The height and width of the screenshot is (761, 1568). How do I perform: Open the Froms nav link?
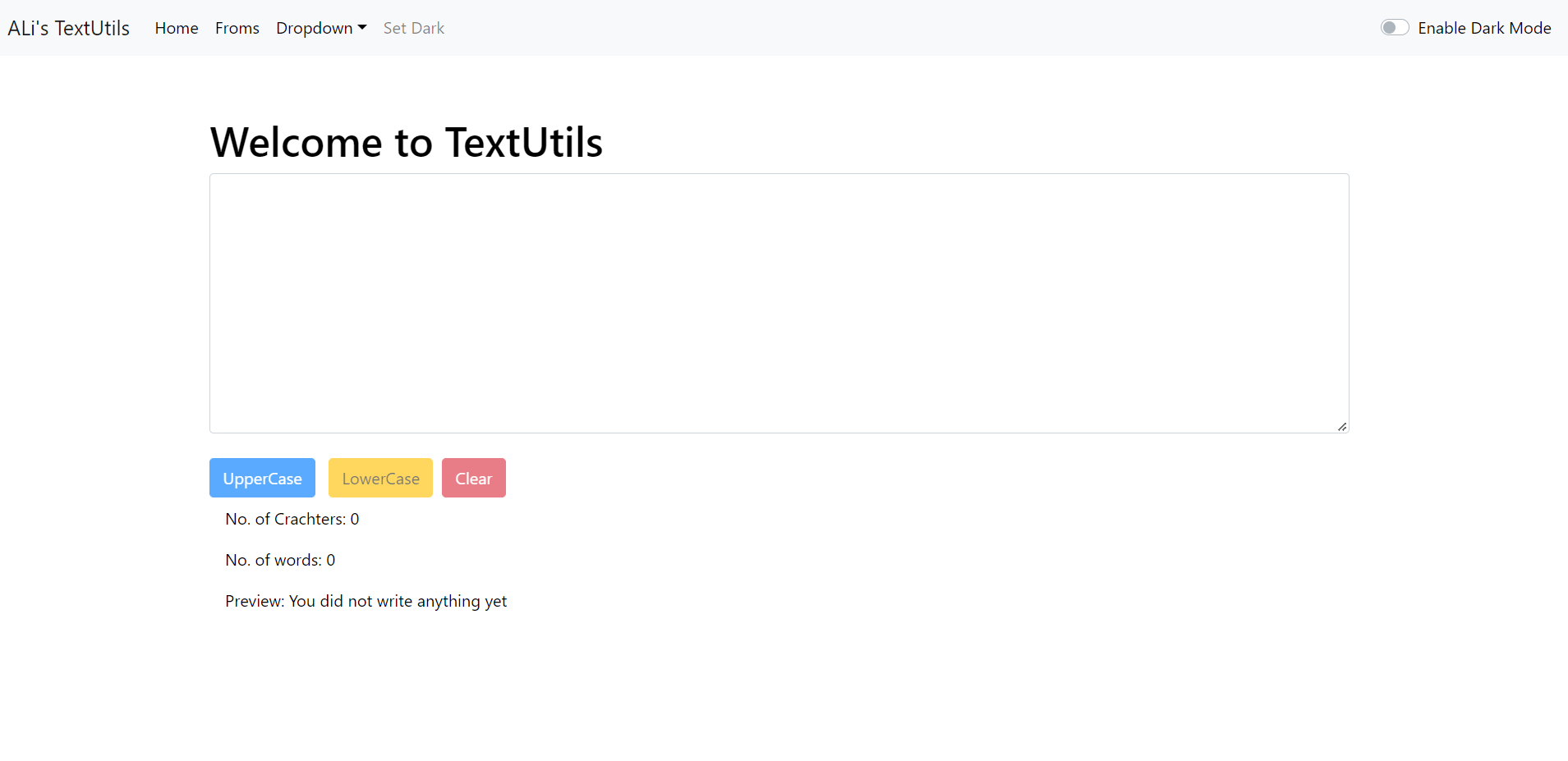point(237,28)
